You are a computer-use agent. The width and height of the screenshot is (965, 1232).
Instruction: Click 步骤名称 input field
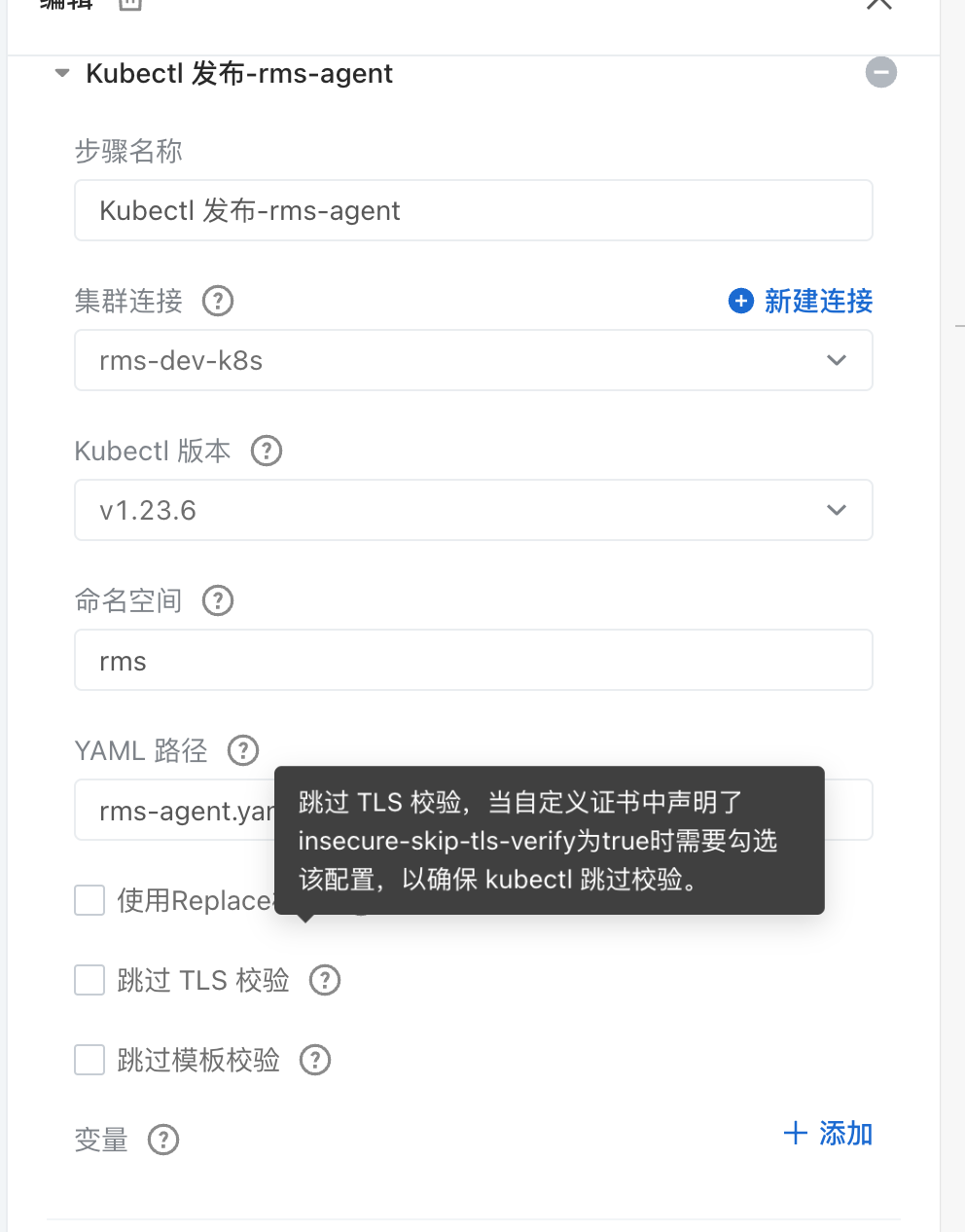[474, 210]
